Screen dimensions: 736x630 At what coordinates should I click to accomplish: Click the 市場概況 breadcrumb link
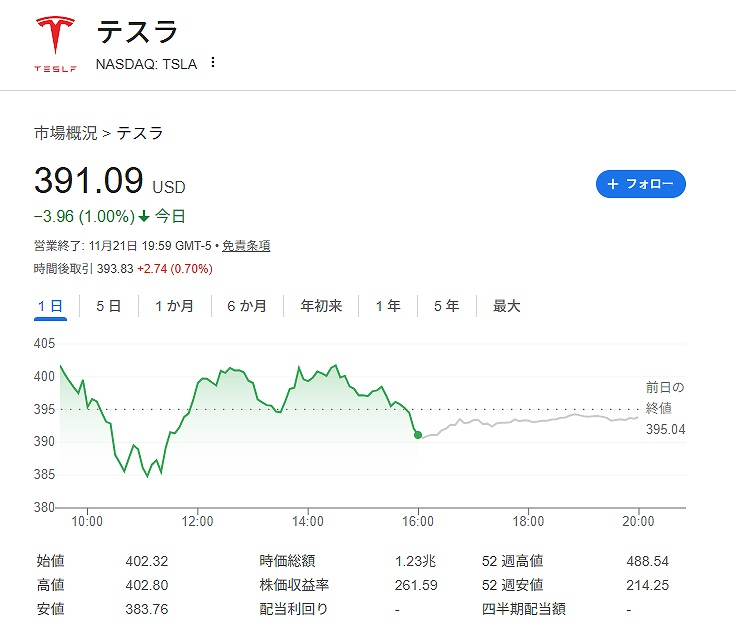[65, 133]
